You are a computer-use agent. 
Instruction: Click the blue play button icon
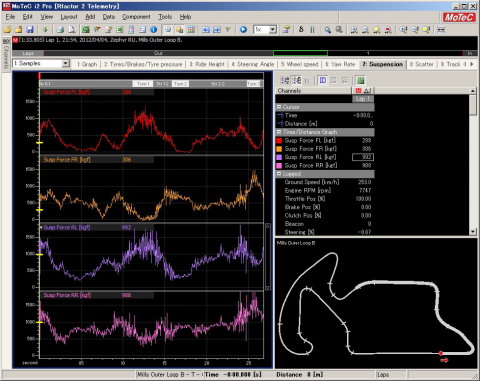coord(243,30)
